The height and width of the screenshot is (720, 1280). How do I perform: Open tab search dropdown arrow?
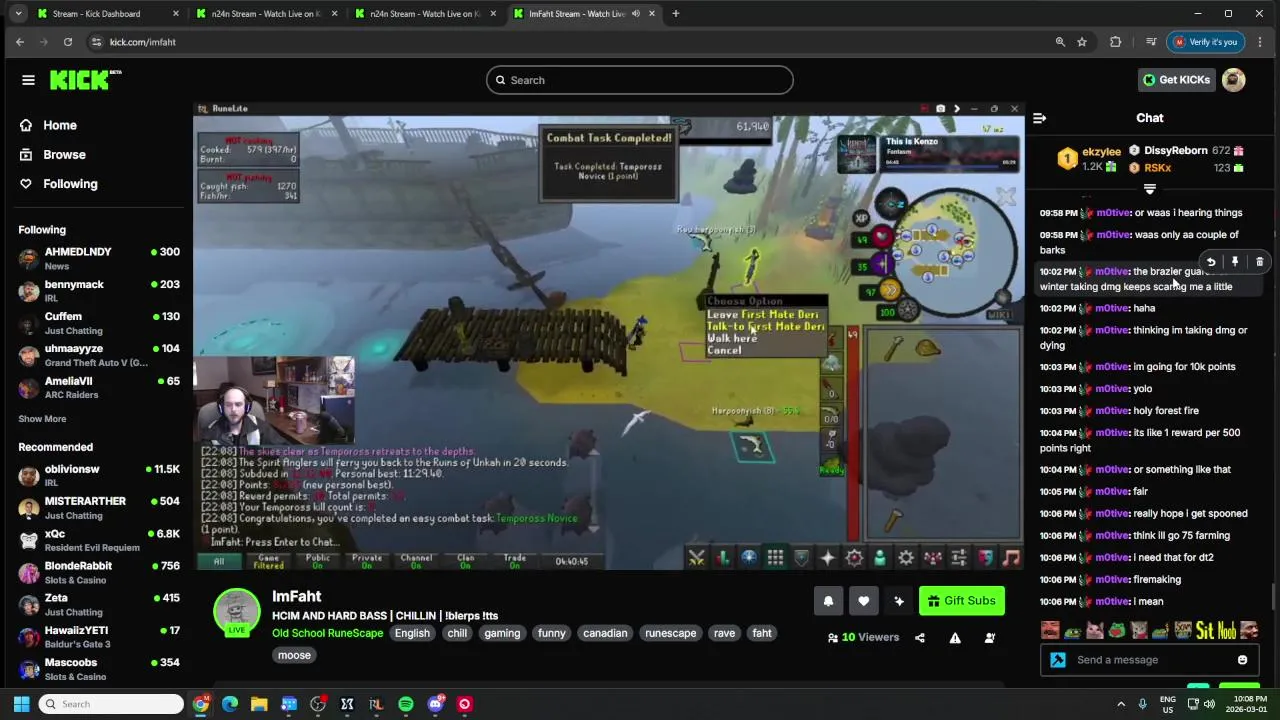(x=17, y=14)
